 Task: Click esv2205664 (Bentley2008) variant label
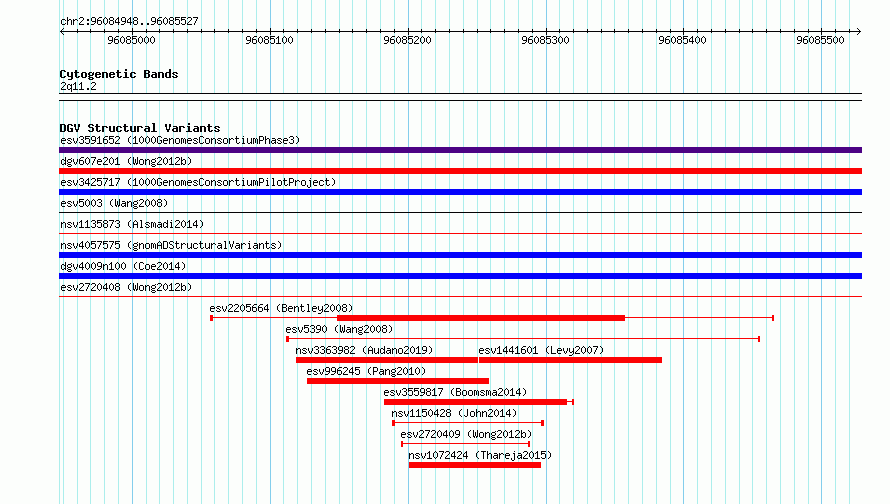pos(281,308)
